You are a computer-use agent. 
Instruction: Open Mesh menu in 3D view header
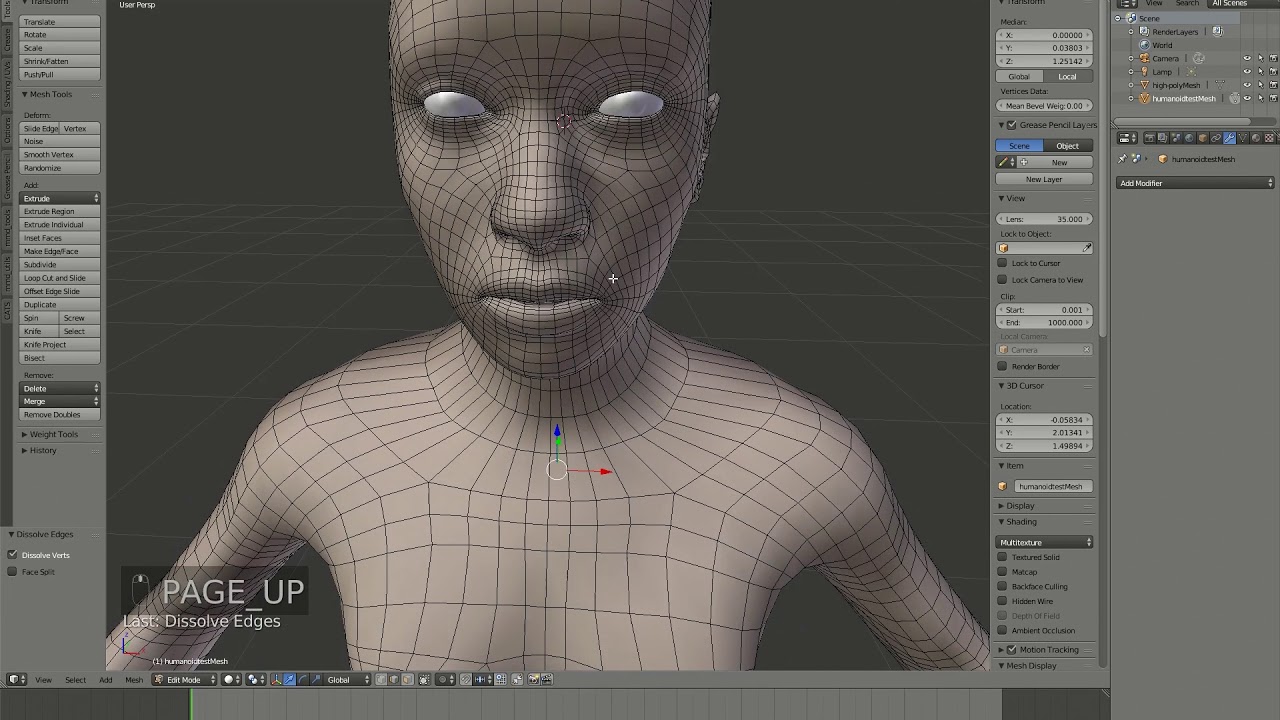pyautogui.click(x=133, y=680)
